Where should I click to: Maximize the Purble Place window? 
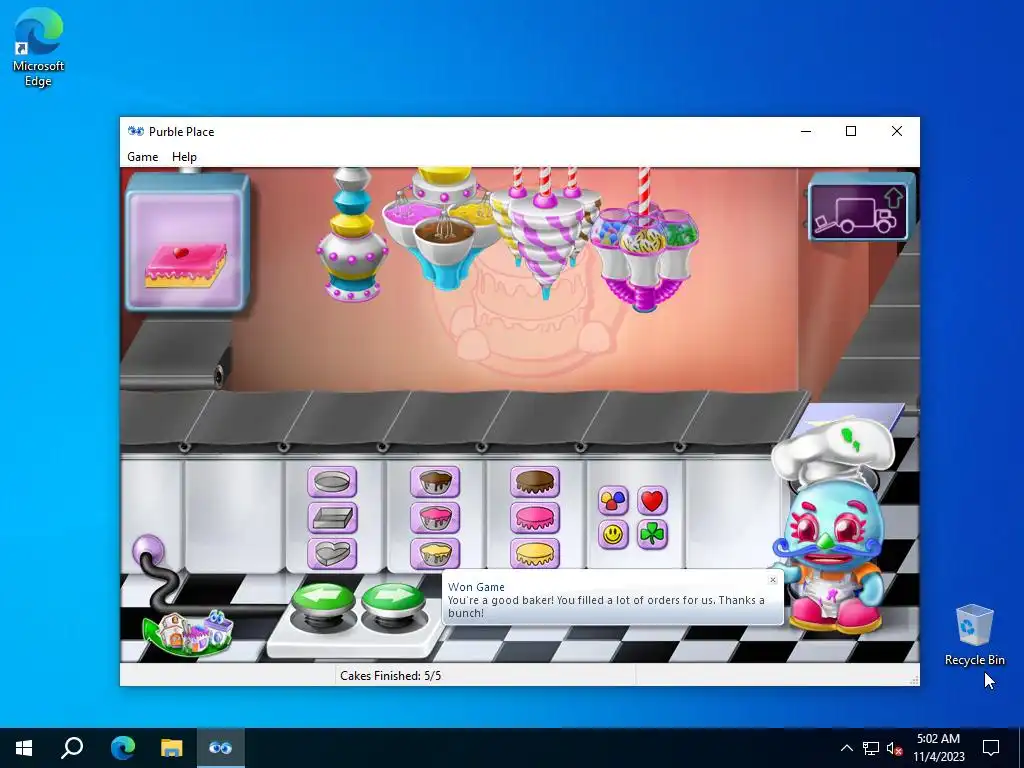pyautogui.click(x=851, y=131)
